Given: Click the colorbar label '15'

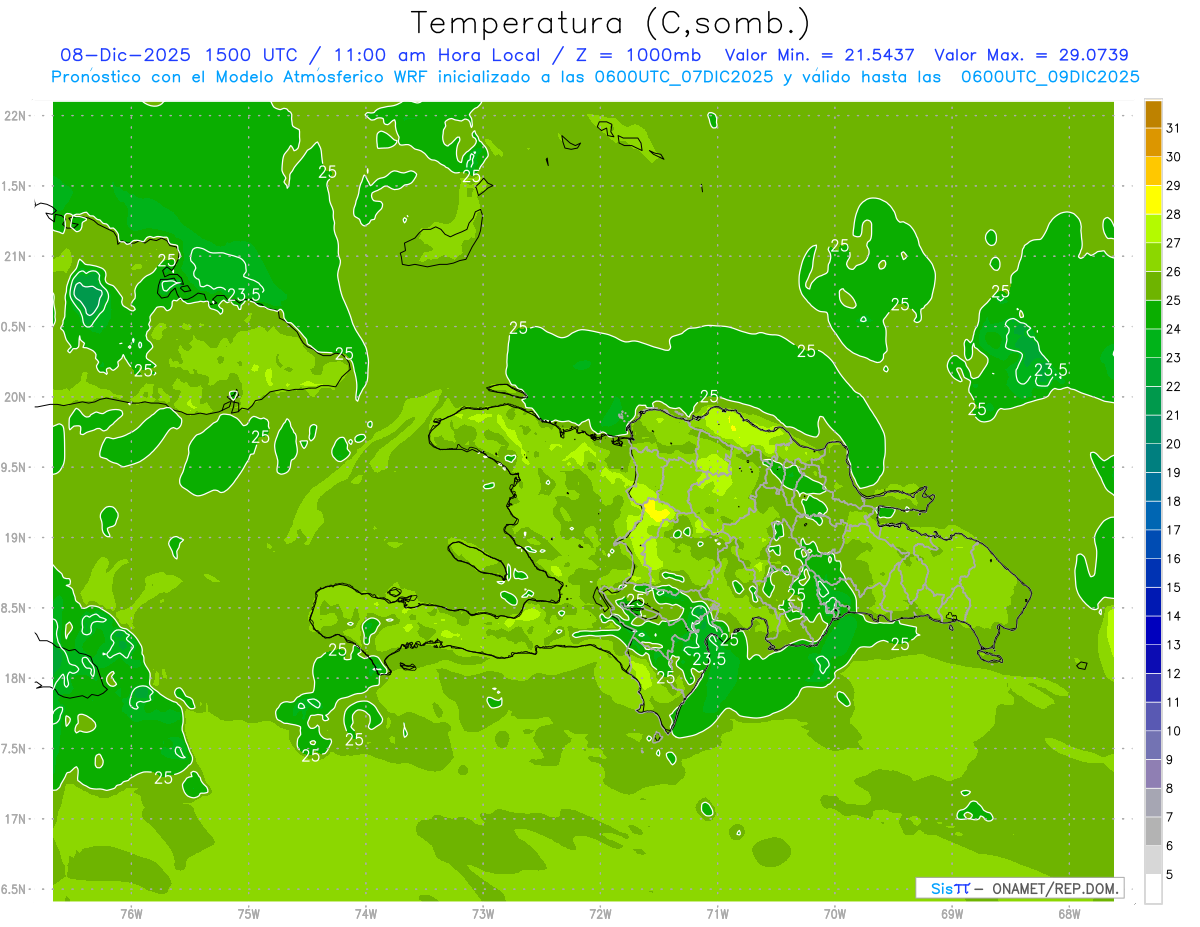Looking at the screenshot, I should coord(1173,587).
